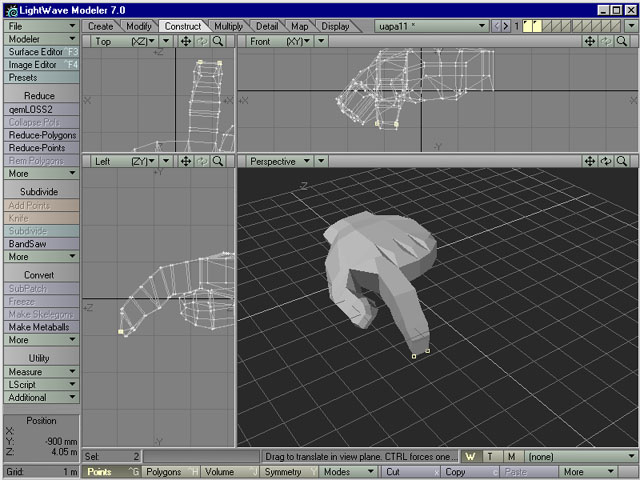
Task: Click the pan icon in Left viewport
Action: (184, 160)
